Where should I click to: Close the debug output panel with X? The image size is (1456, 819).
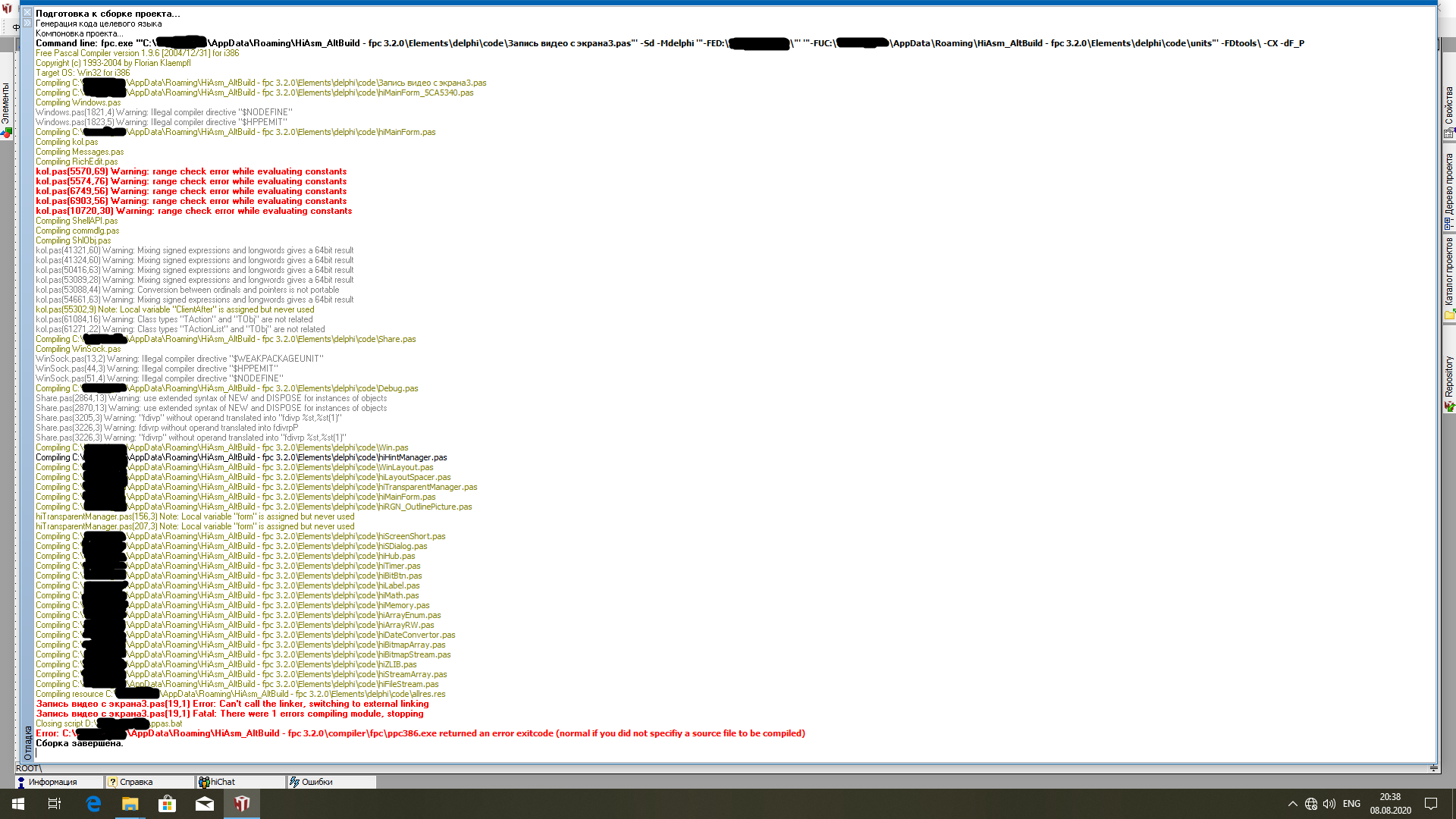pyautogui.click(x=27, y=12)
